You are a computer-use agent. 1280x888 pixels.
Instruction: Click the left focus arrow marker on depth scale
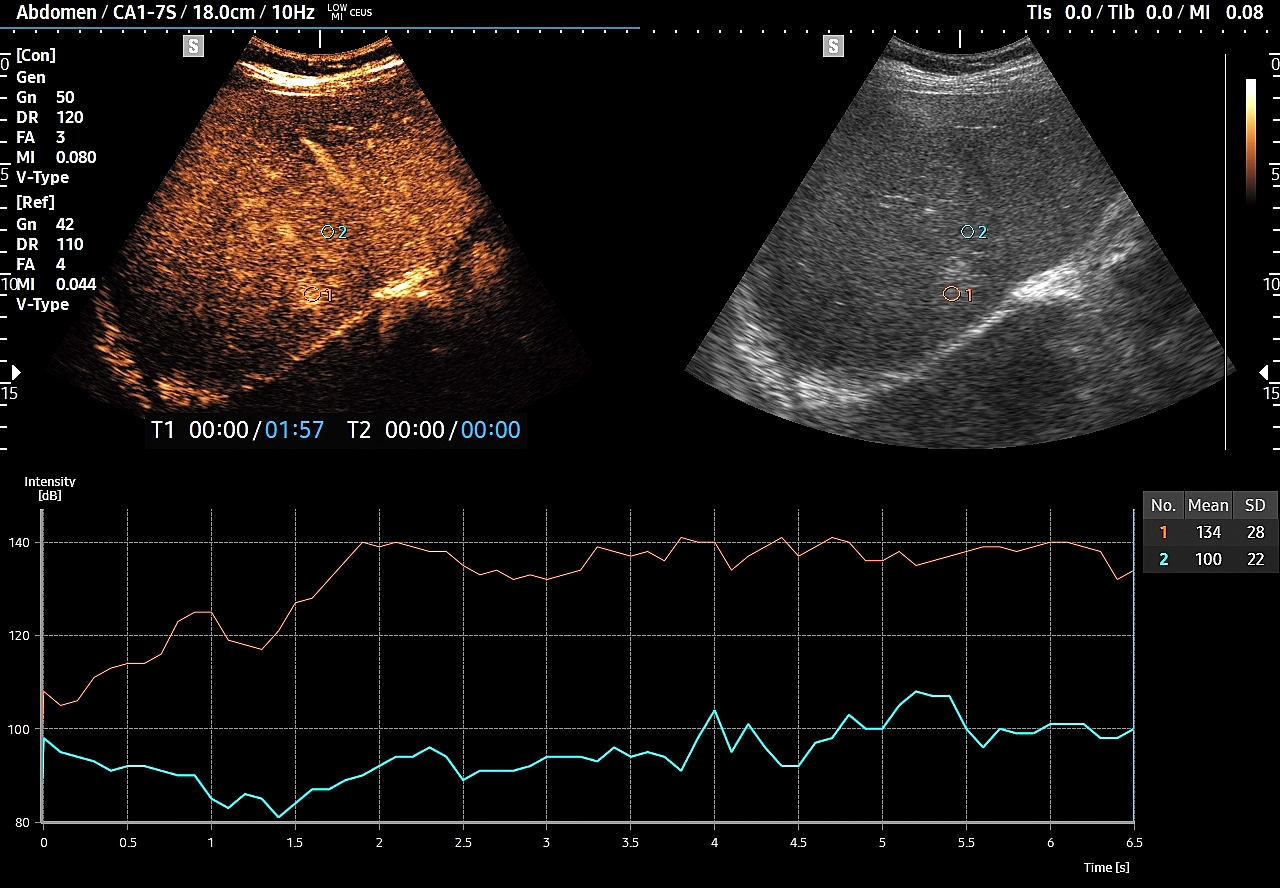click(x=14, y=373)
